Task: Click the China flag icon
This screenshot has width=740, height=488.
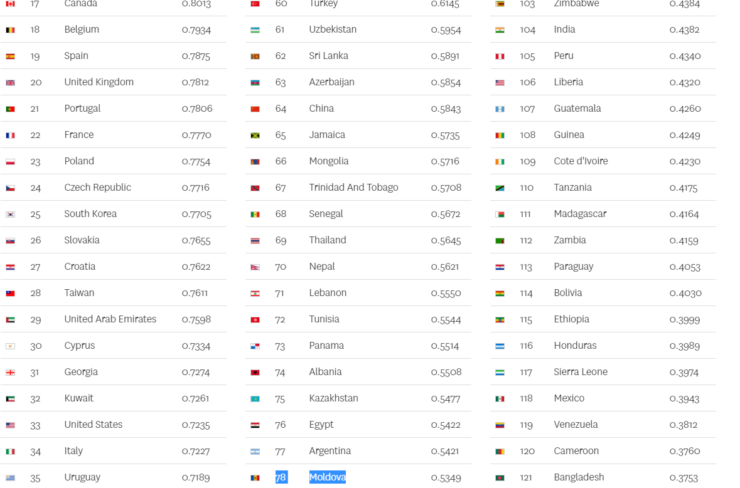Action: (x=255, y=109)
